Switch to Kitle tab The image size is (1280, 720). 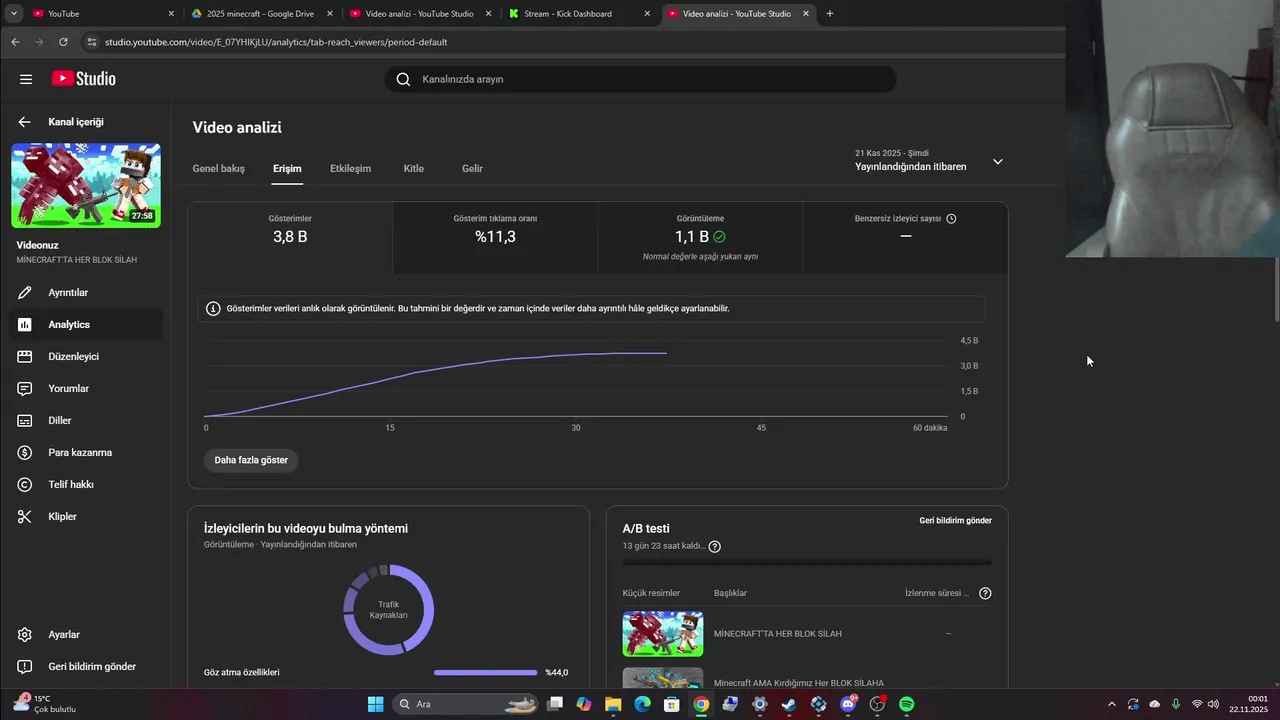414,169
